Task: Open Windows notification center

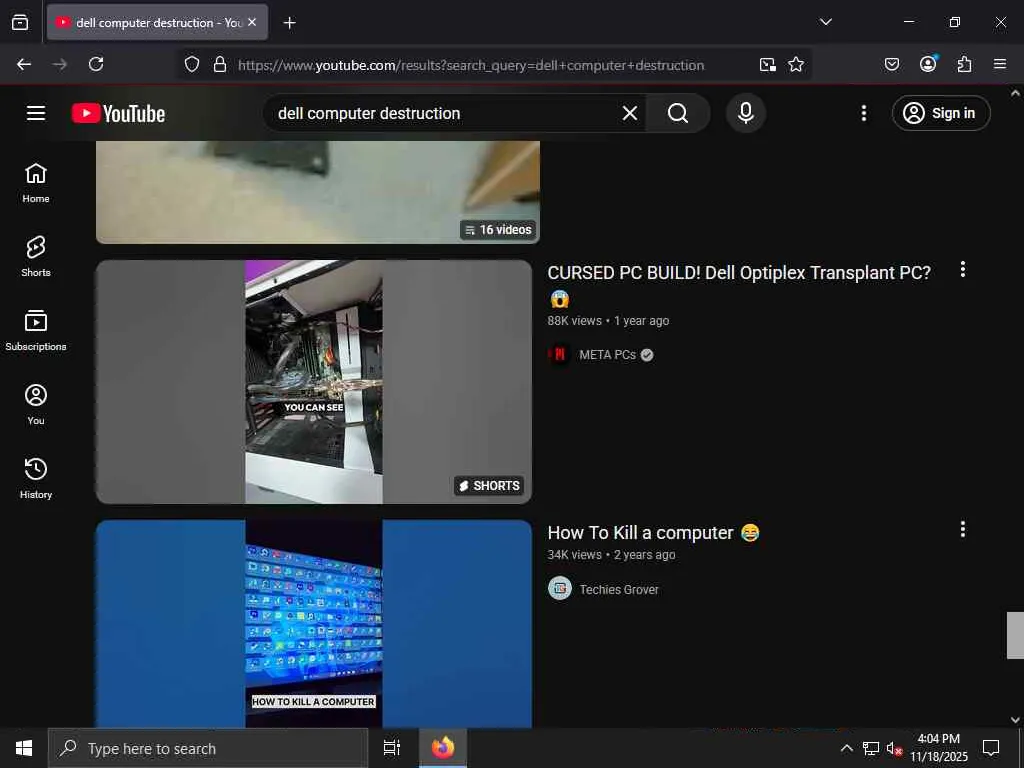Action: [x=991, y=748]
